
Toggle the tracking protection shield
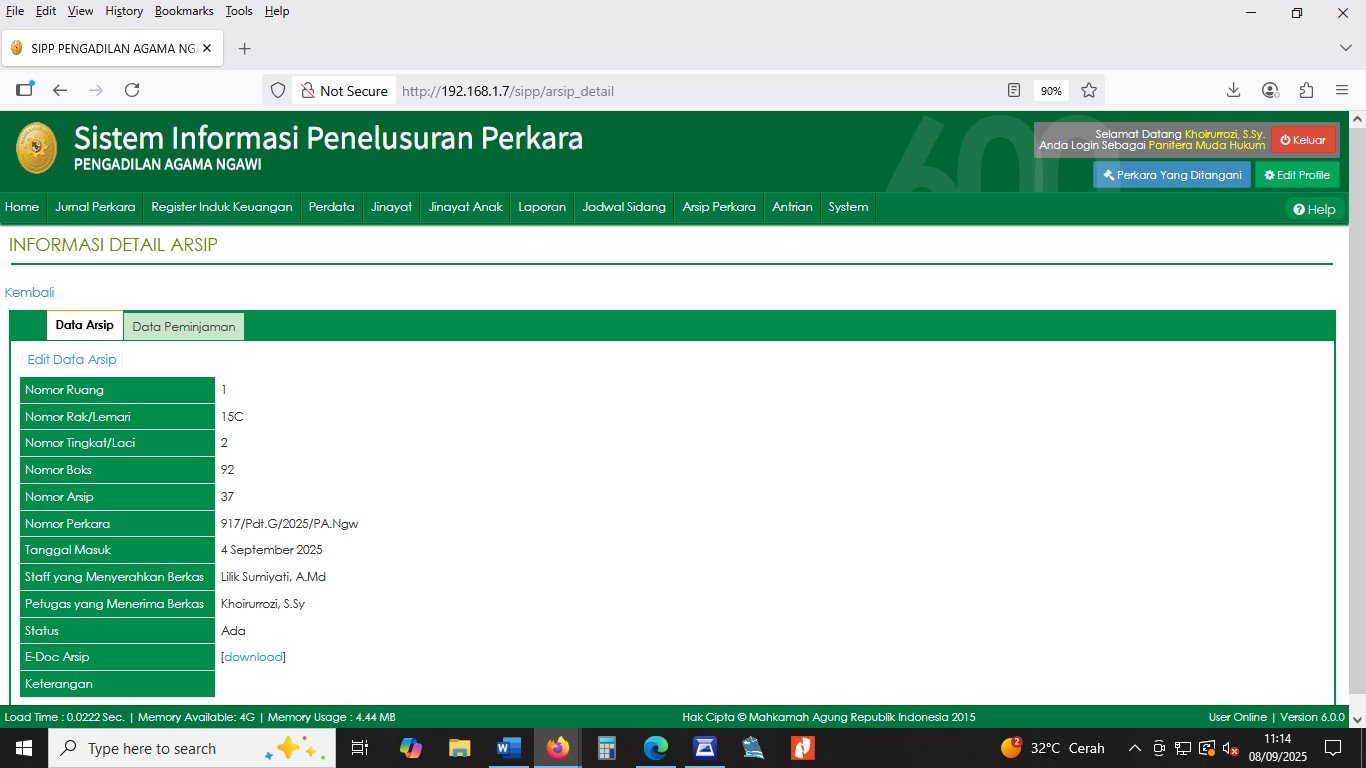[277, 90]
